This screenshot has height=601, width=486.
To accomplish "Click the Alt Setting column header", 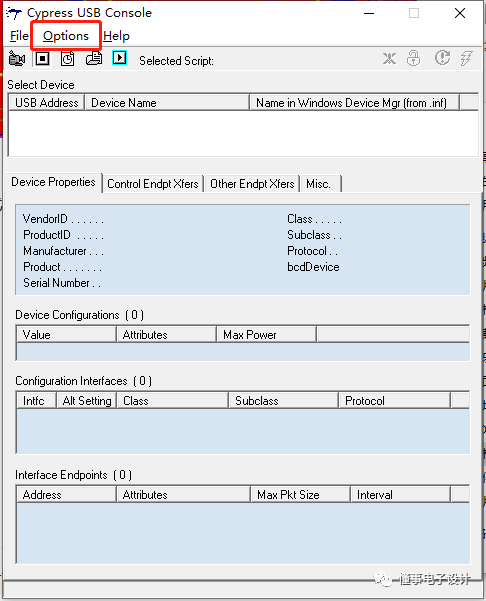I will [87, 401].
